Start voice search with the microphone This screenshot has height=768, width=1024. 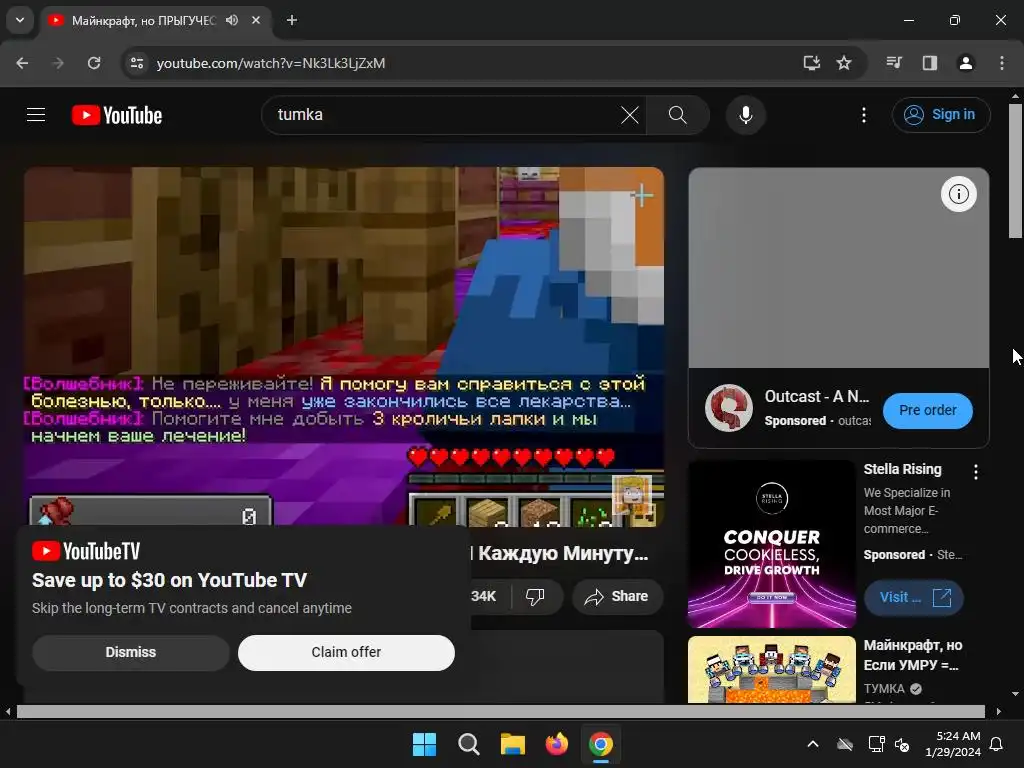pos(745,115)
